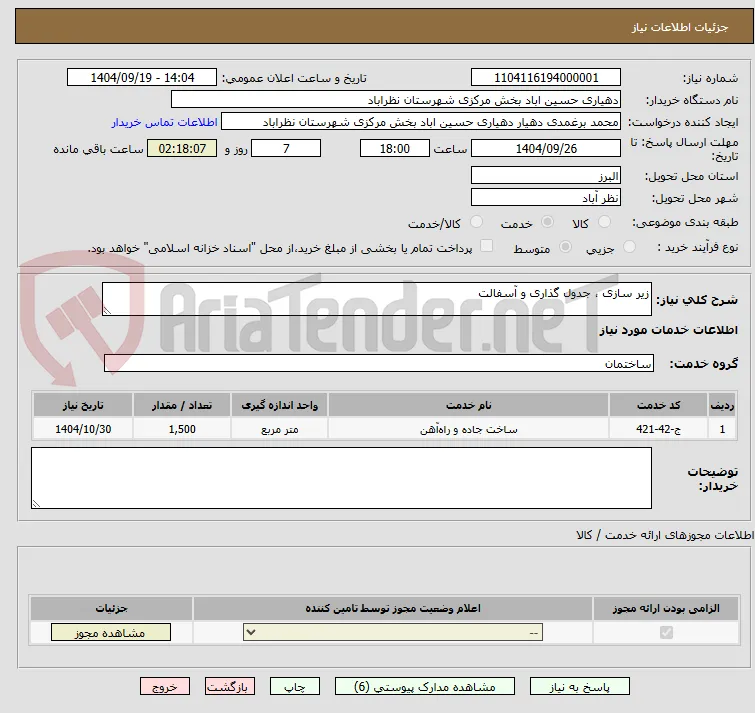Image resolution: width=755 pixels, height=713 pixels.
Task: Click the جزئیات اطلاعات نیاز page title
Action: coord(680,27)
